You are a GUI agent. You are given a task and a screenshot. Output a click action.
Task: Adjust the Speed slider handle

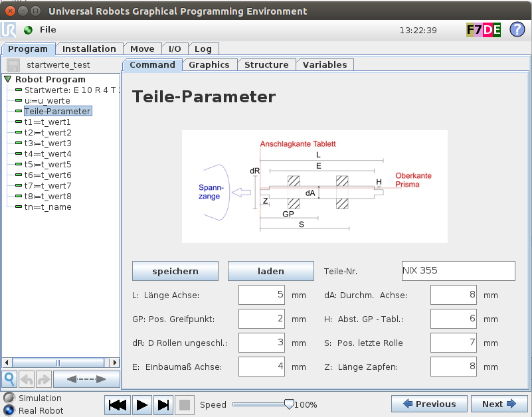289,404
